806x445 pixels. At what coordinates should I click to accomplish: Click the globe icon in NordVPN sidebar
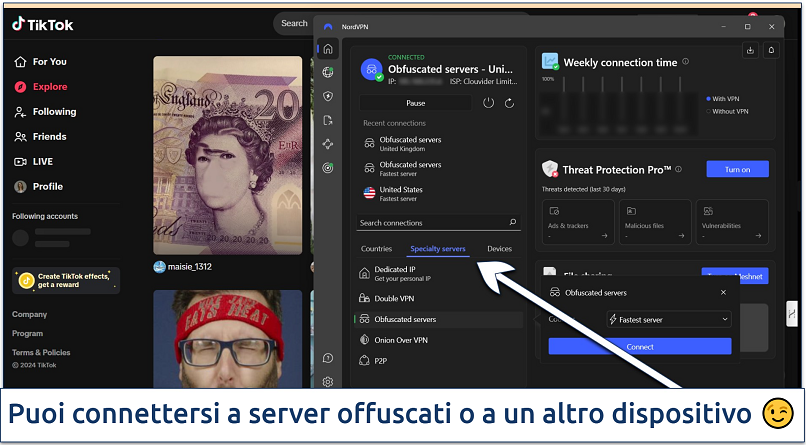(x=328, y=72)
